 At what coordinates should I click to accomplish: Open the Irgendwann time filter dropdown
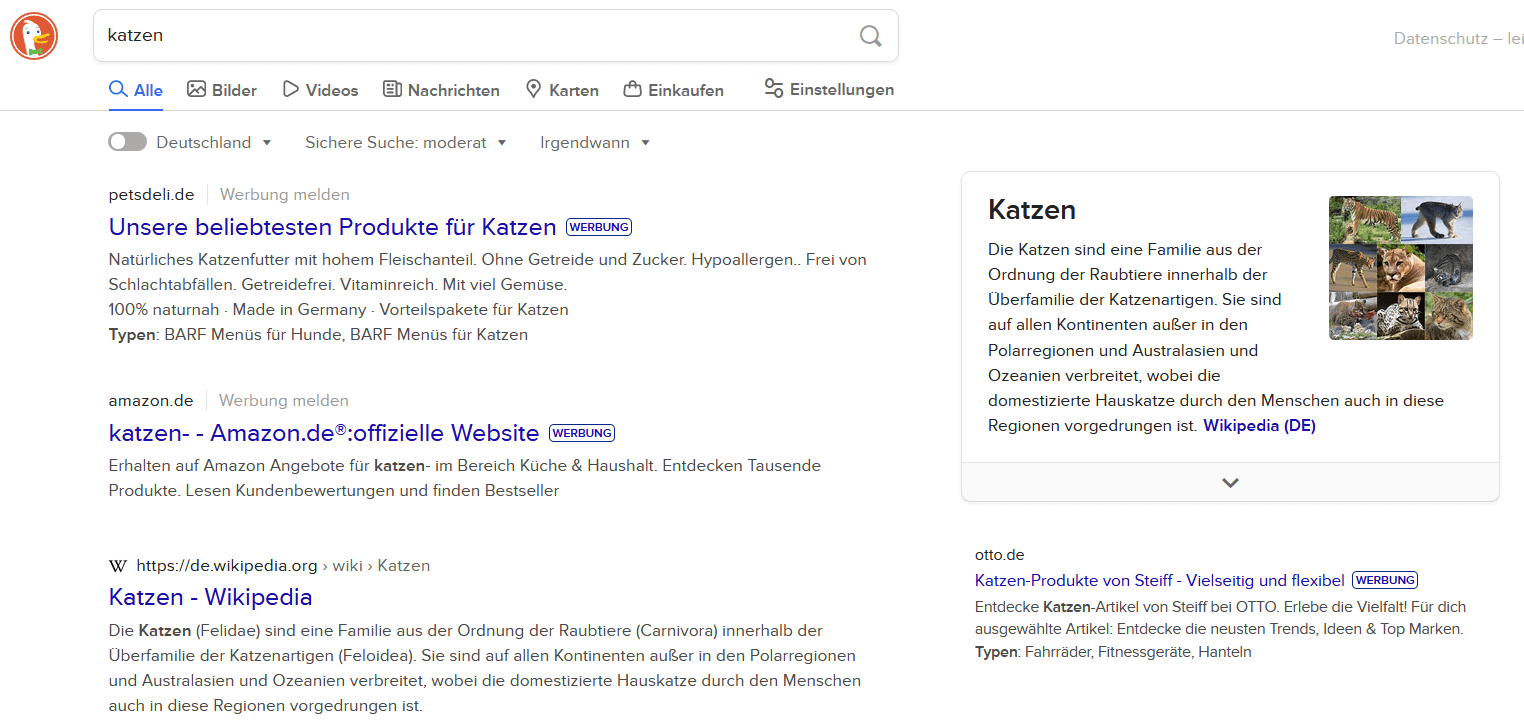coord(595,143)
